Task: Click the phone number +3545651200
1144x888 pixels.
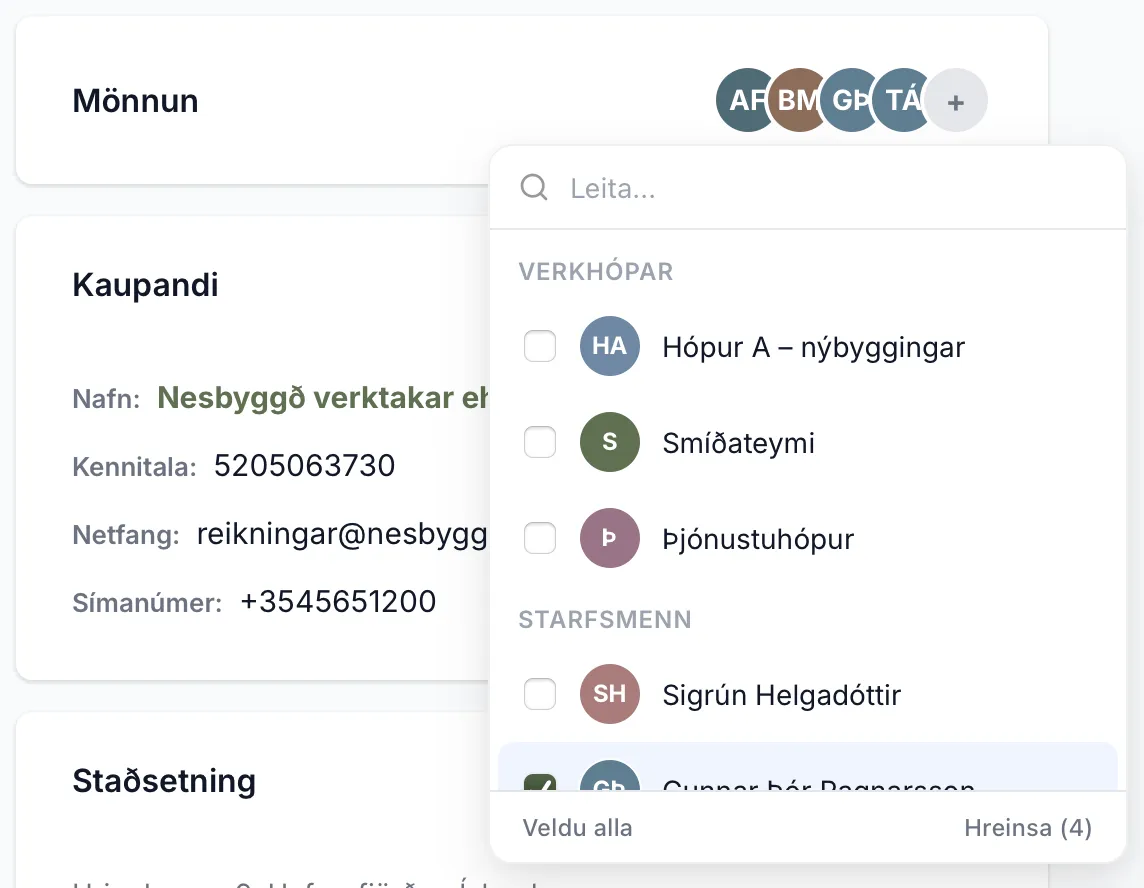Action: 338,602
